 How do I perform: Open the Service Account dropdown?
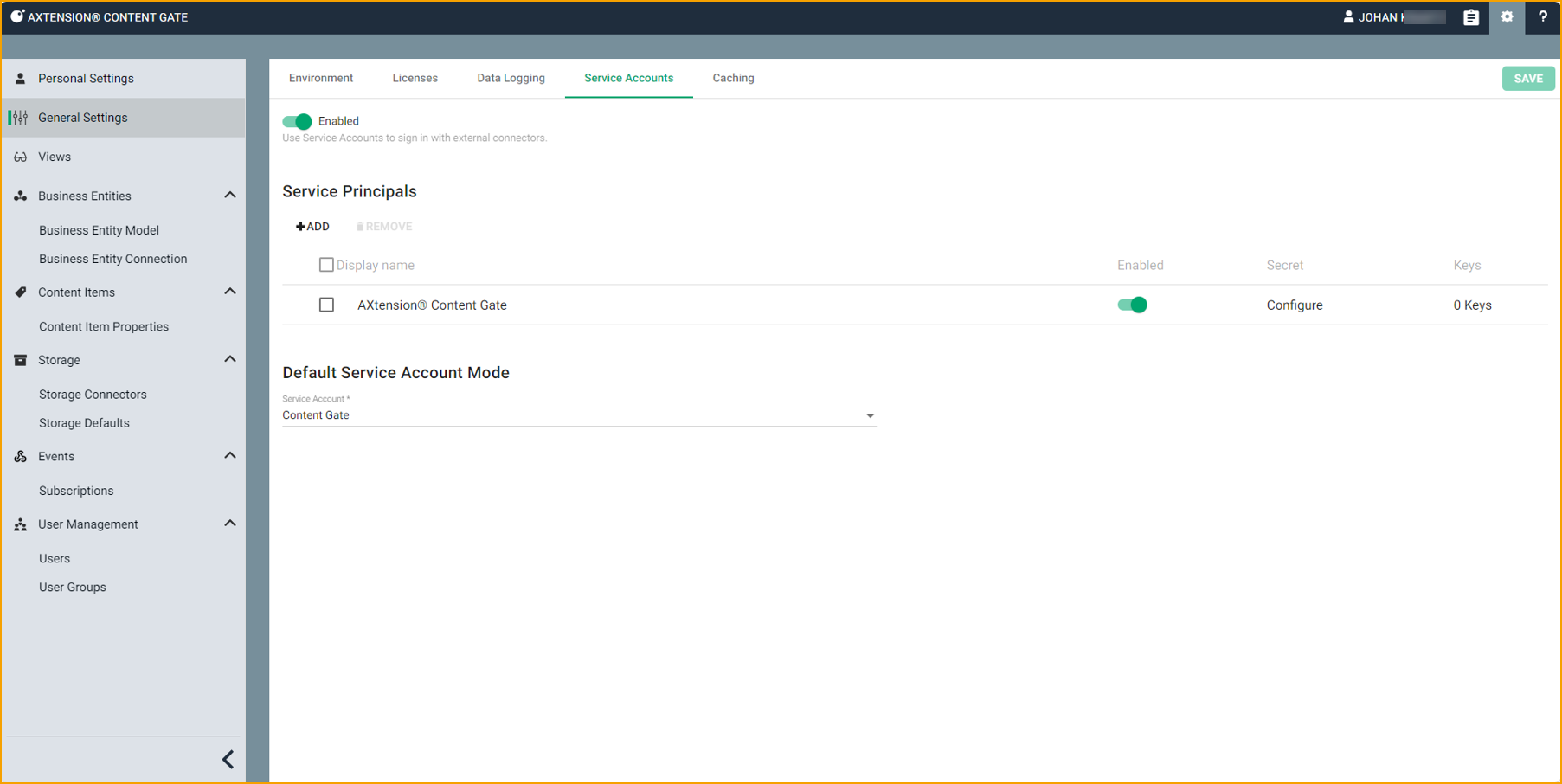coord(580,415)
